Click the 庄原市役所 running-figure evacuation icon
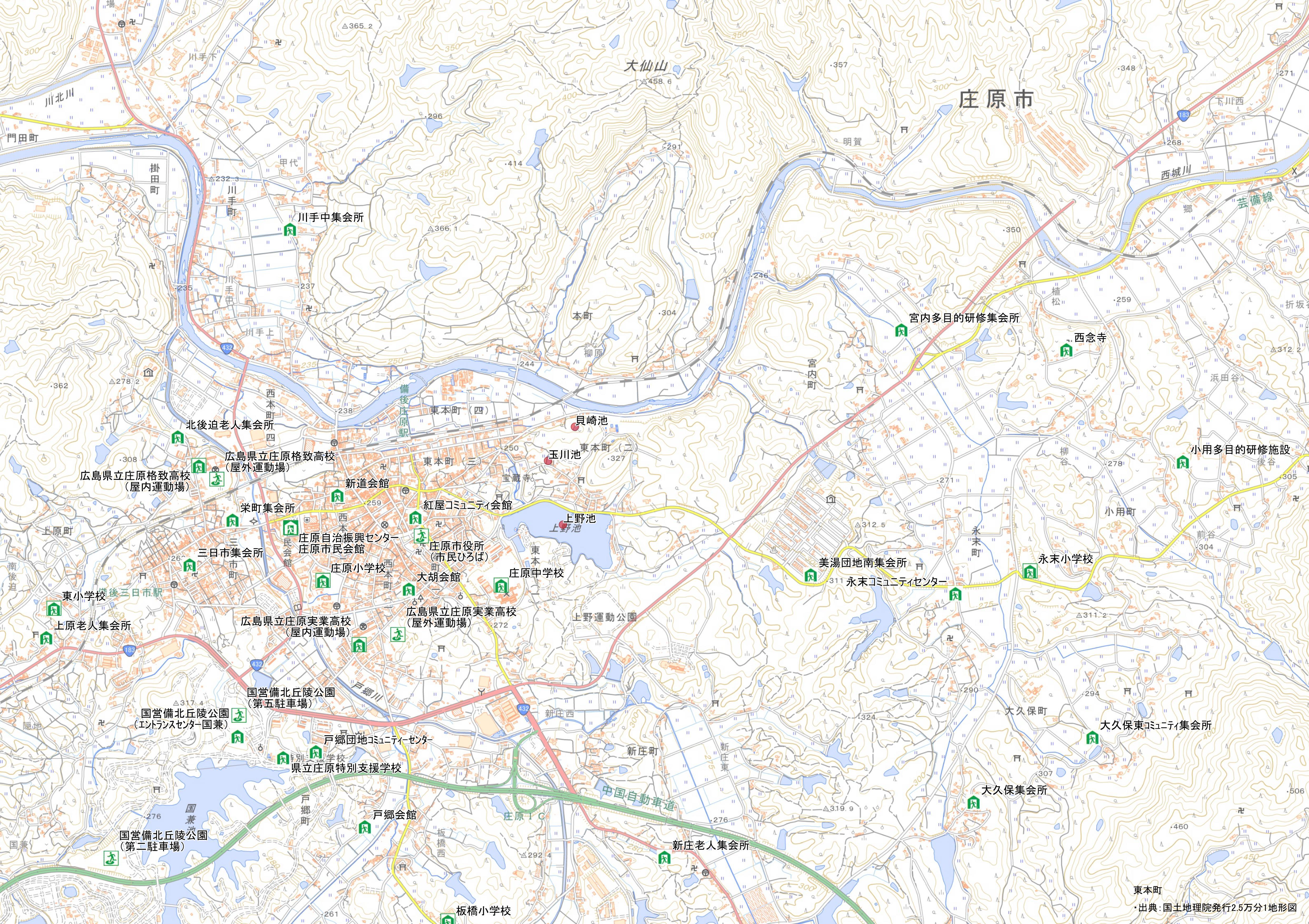 click(x=421, y=536)
